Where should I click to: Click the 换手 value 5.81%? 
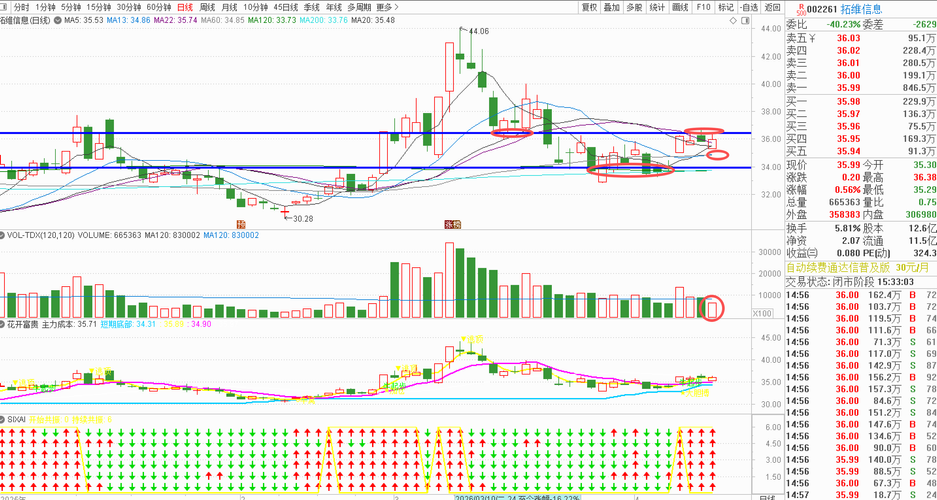(x=848, y=228)
